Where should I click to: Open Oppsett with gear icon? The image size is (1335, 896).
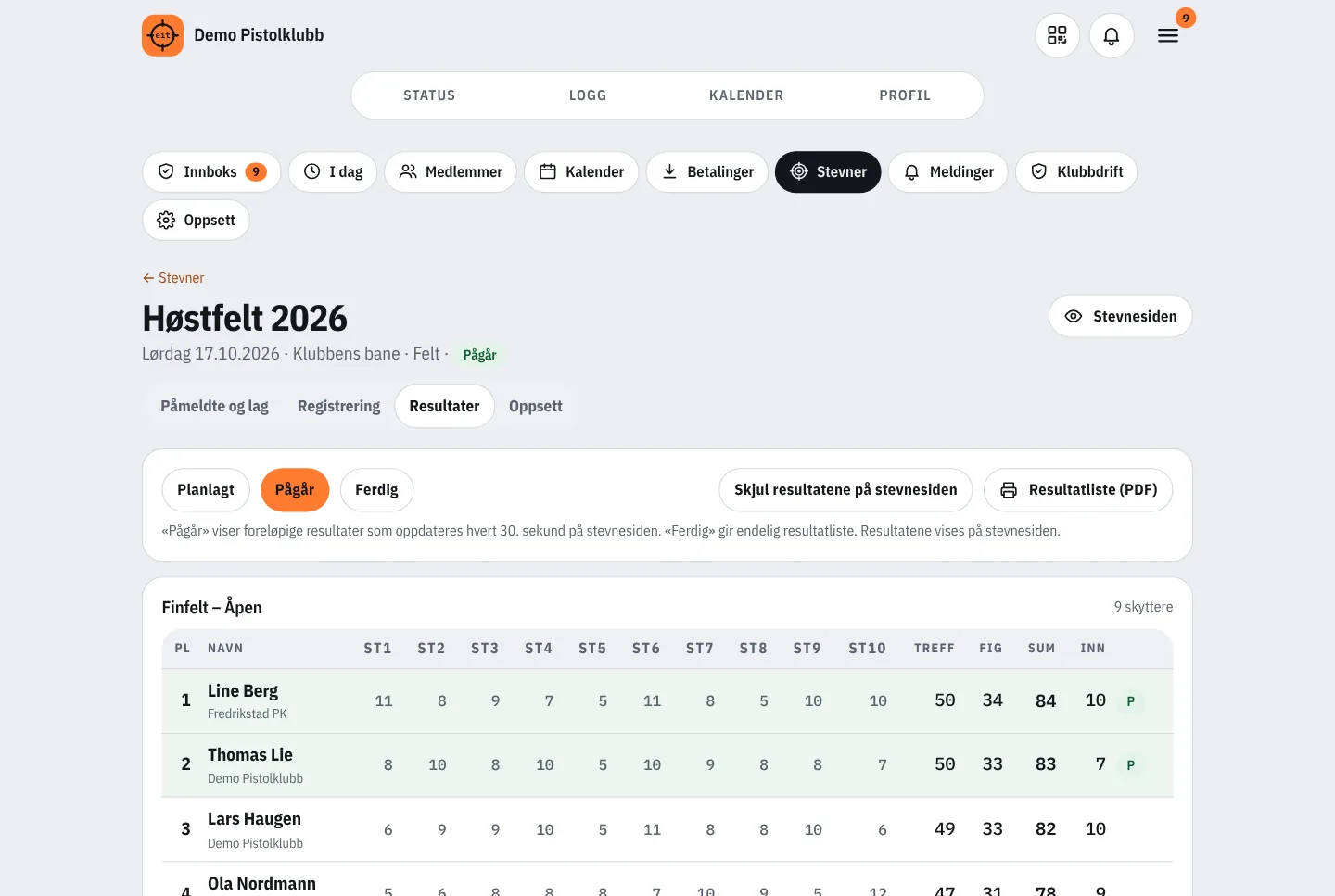pyautogui.click(x=196, y=220)
